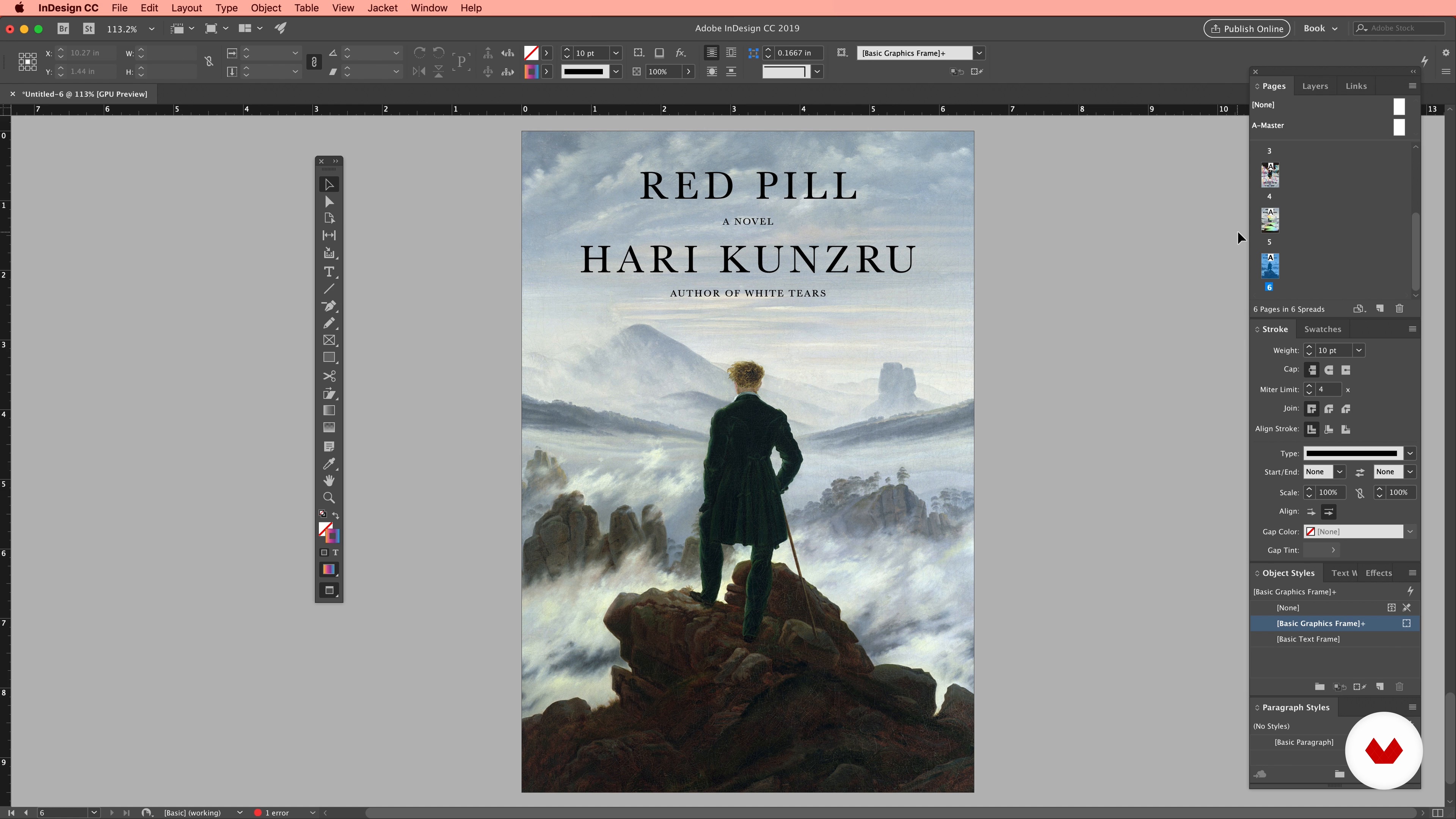This screenshot has height=819, width=1456.
Task: Open the 1 error preflight indicator
Action: (x=277, y=813)
